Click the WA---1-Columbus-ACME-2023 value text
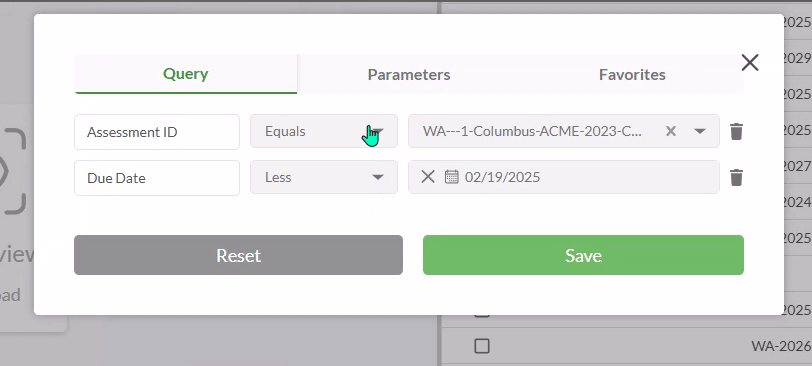 tap(532, 131)
